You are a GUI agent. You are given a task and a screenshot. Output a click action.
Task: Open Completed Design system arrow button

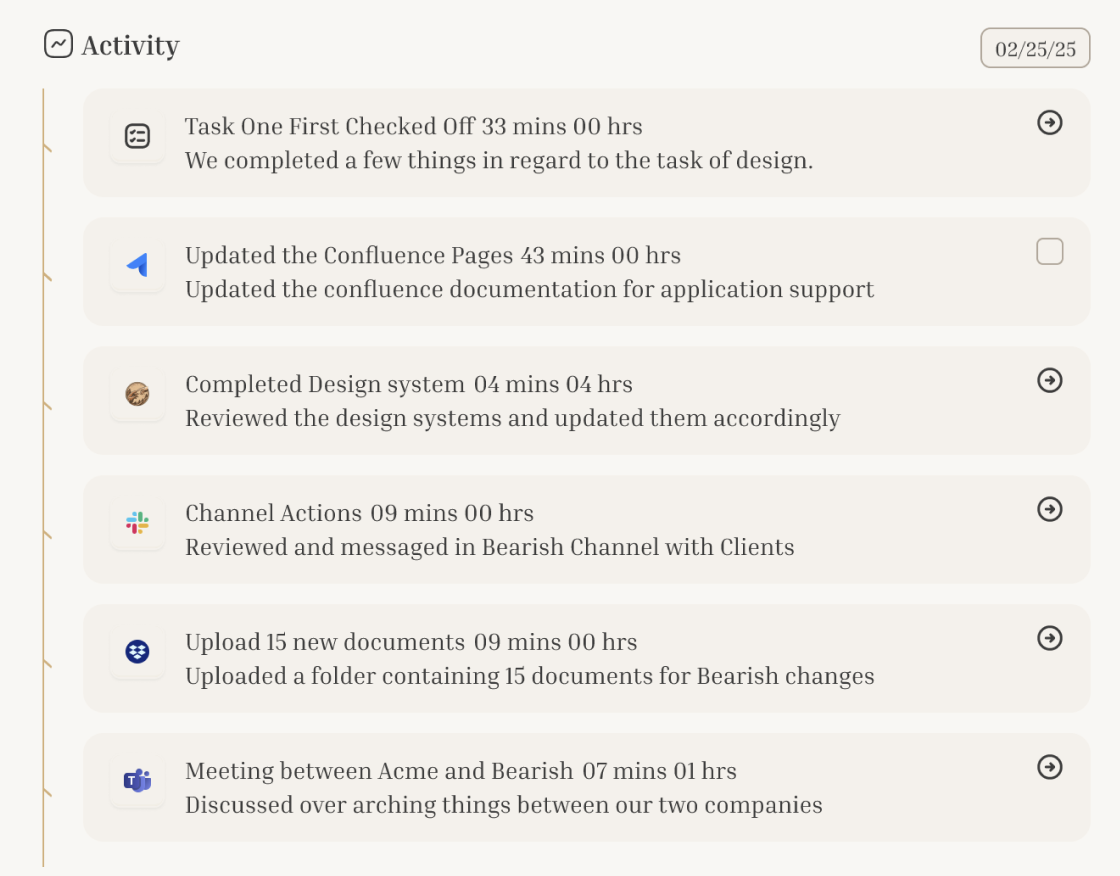pos(1049,380)
